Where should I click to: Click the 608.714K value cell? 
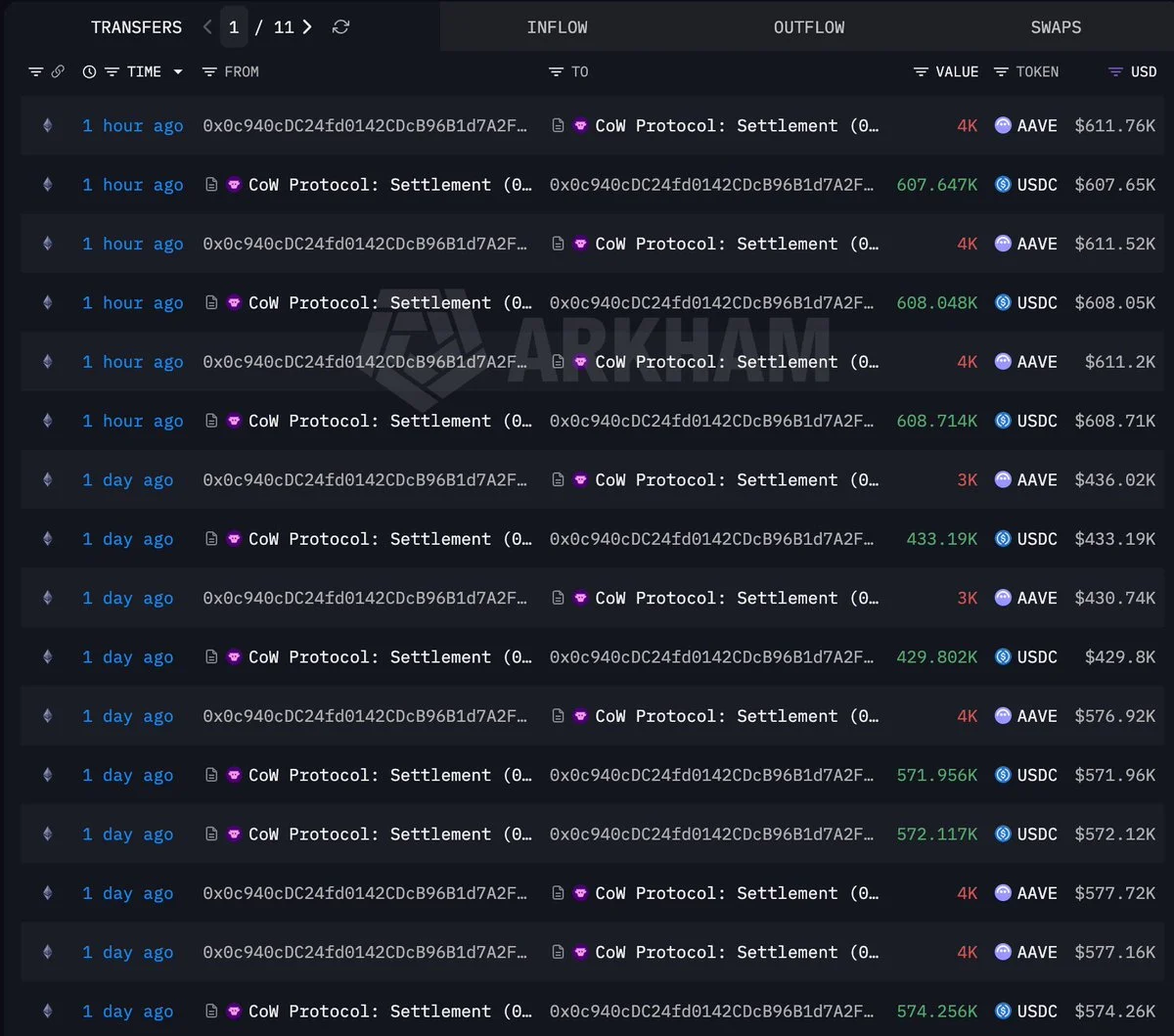click(936, 421)
